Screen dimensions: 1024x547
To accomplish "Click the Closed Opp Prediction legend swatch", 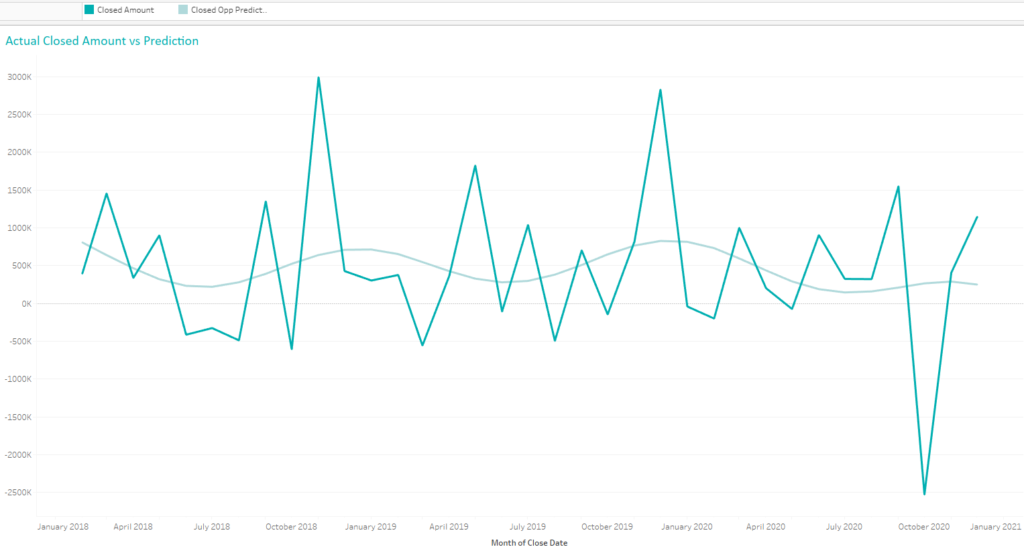I will coord(183,10).
